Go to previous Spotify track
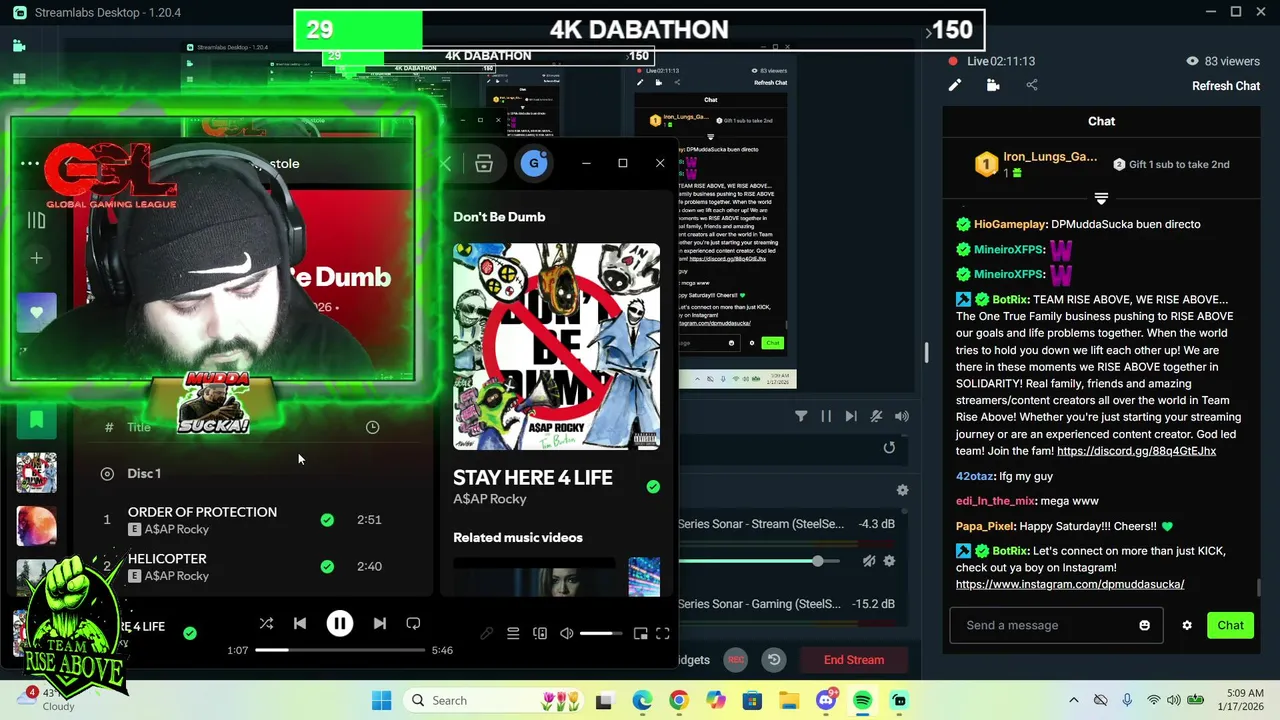1280x720 pixels. click(300, 623)
